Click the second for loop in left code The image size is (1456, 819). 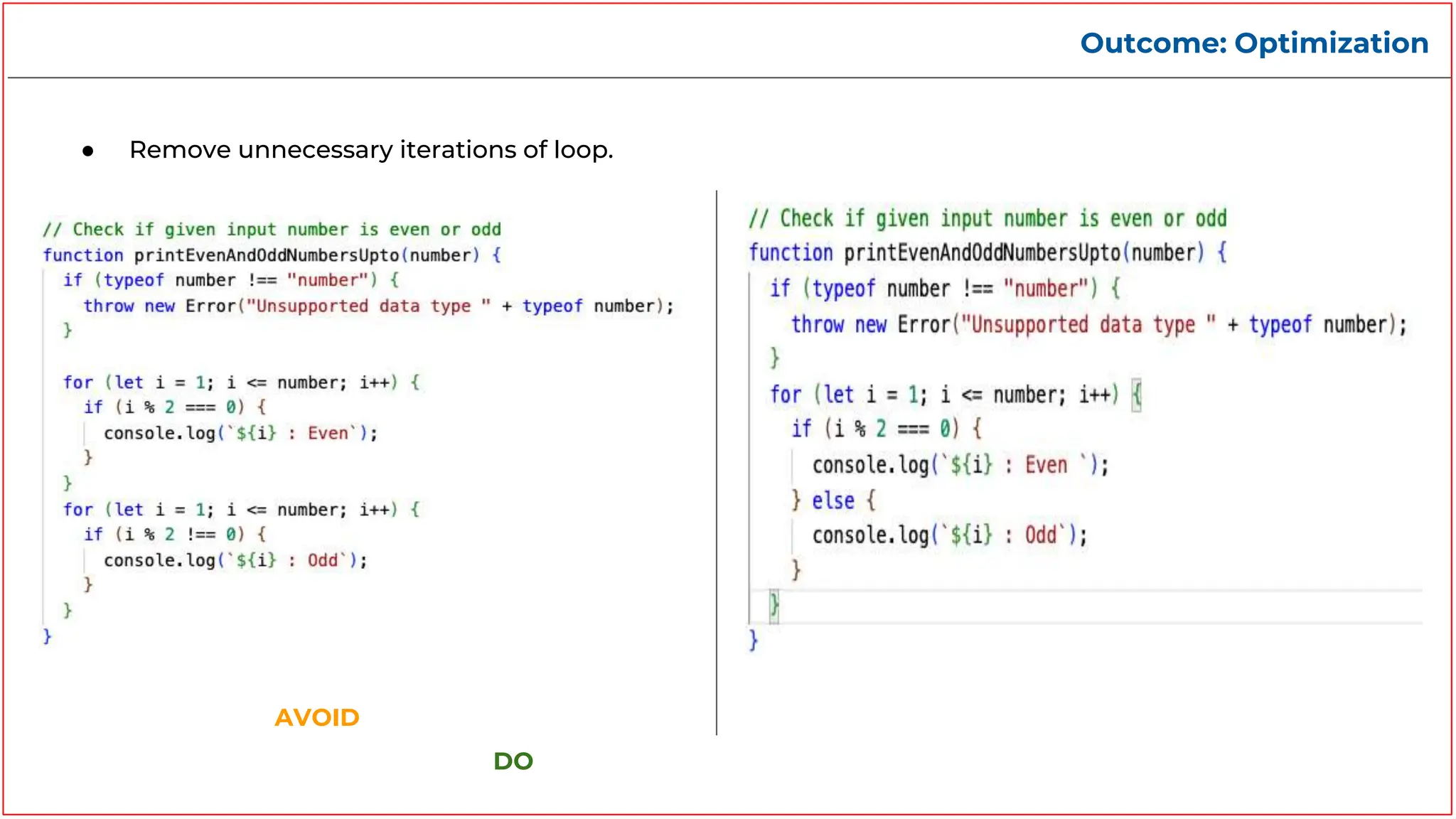click(x=242, y=510)
